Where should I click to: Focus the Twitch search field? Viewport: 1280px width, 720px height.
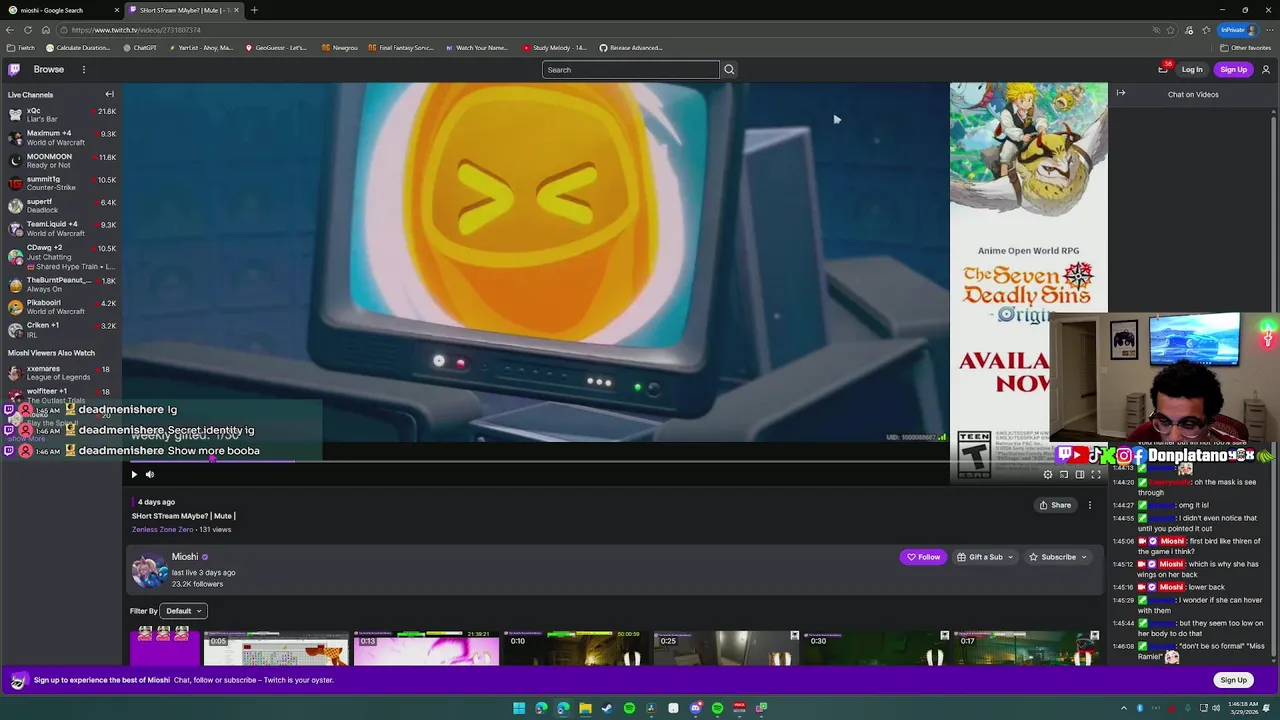pos(630,70)
